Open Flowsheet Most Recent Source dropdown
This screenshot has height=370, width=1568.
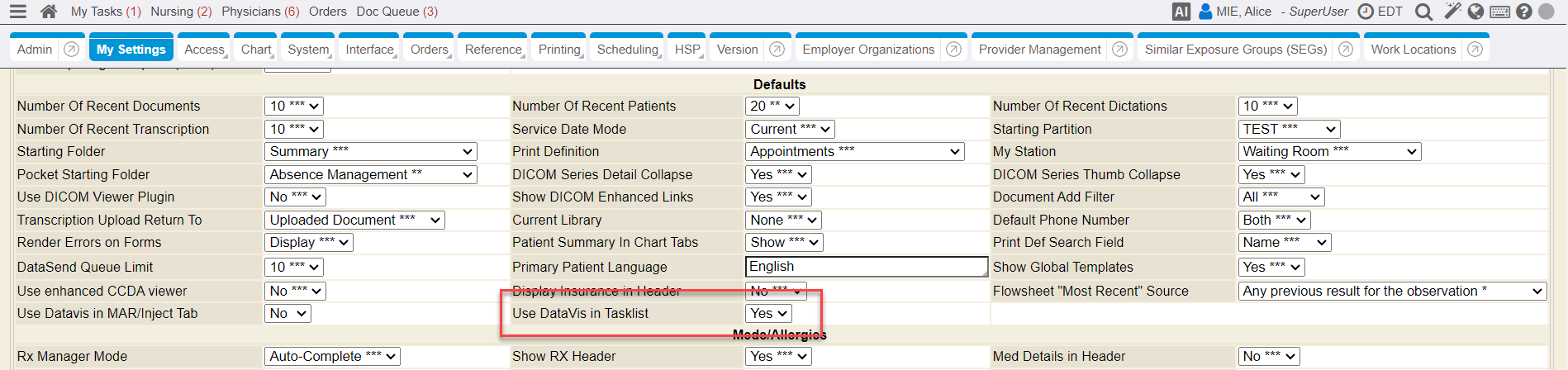pyautogui.click(x=1392, y=292)
